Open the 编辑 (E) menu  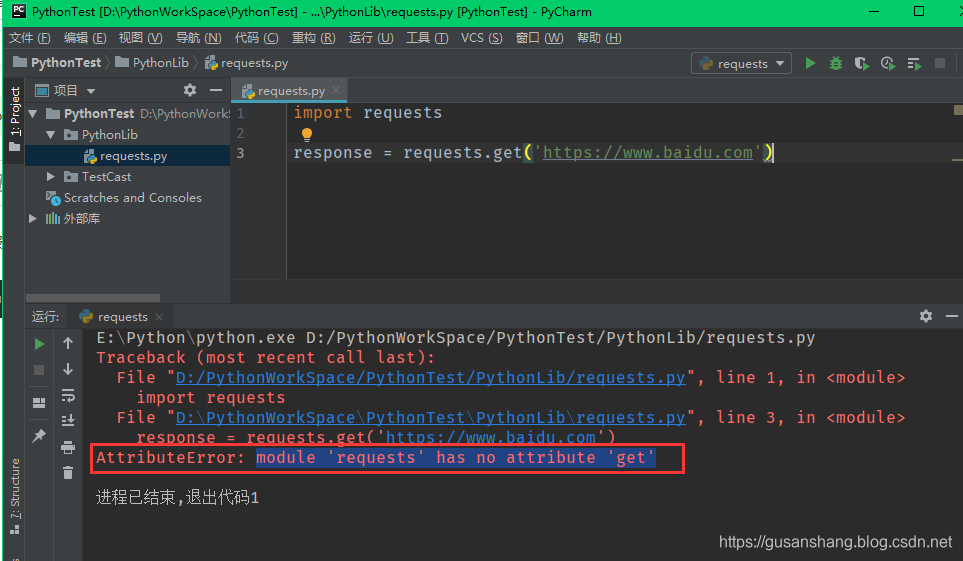(85, 38)
